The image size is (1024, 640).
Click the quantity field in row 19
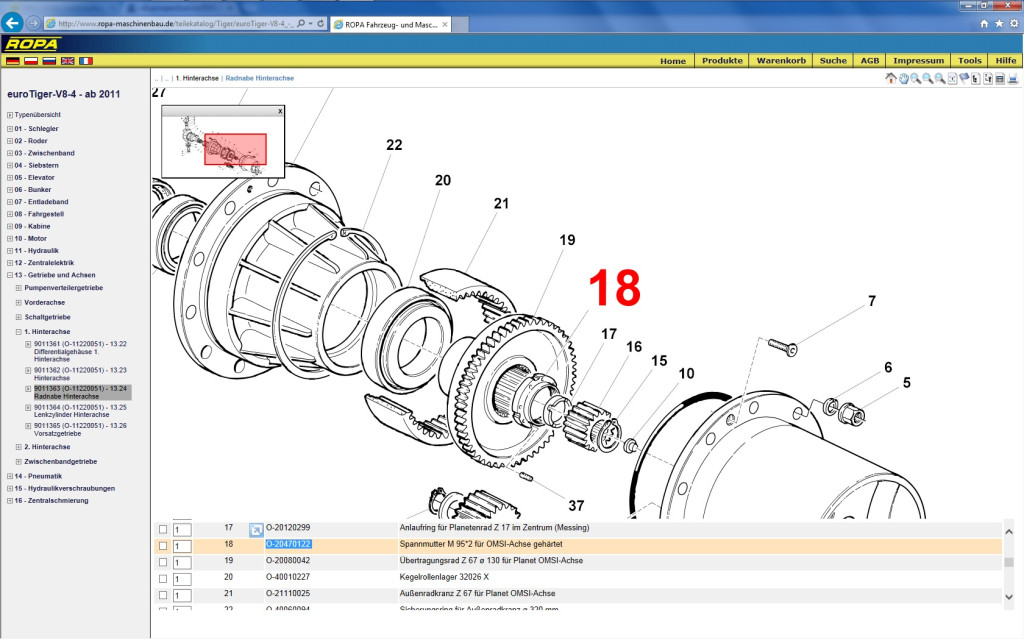click(x=182, y=563)
